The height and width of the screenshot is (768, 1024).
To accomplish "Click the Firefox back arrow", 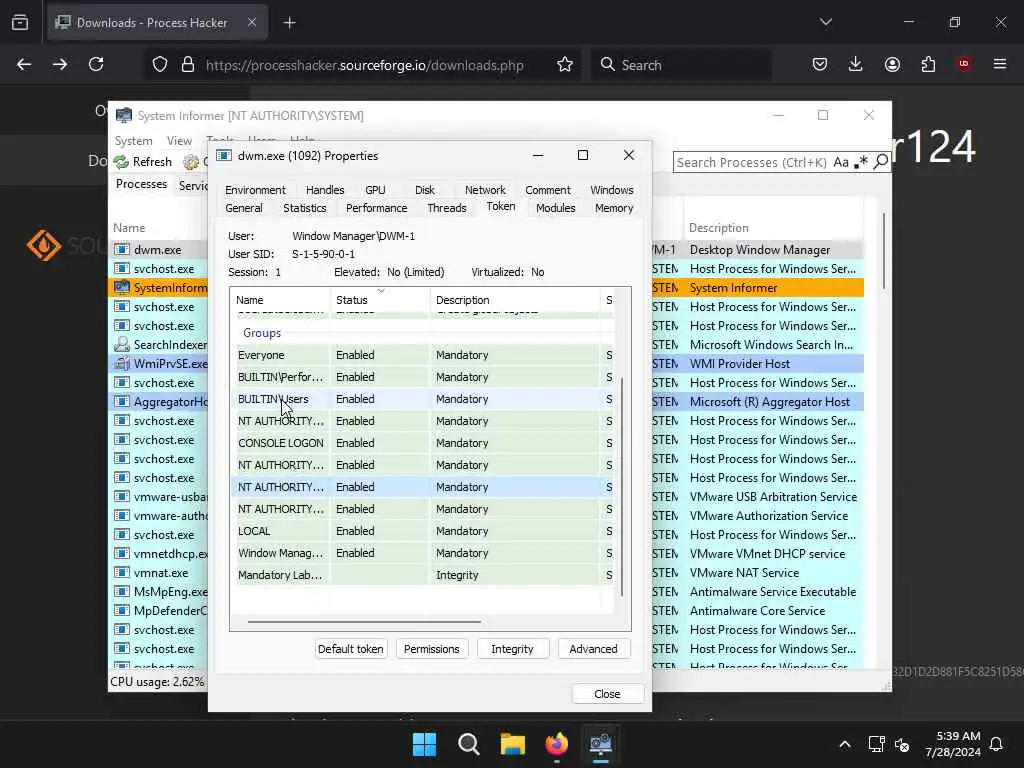I will pos(24,64).
